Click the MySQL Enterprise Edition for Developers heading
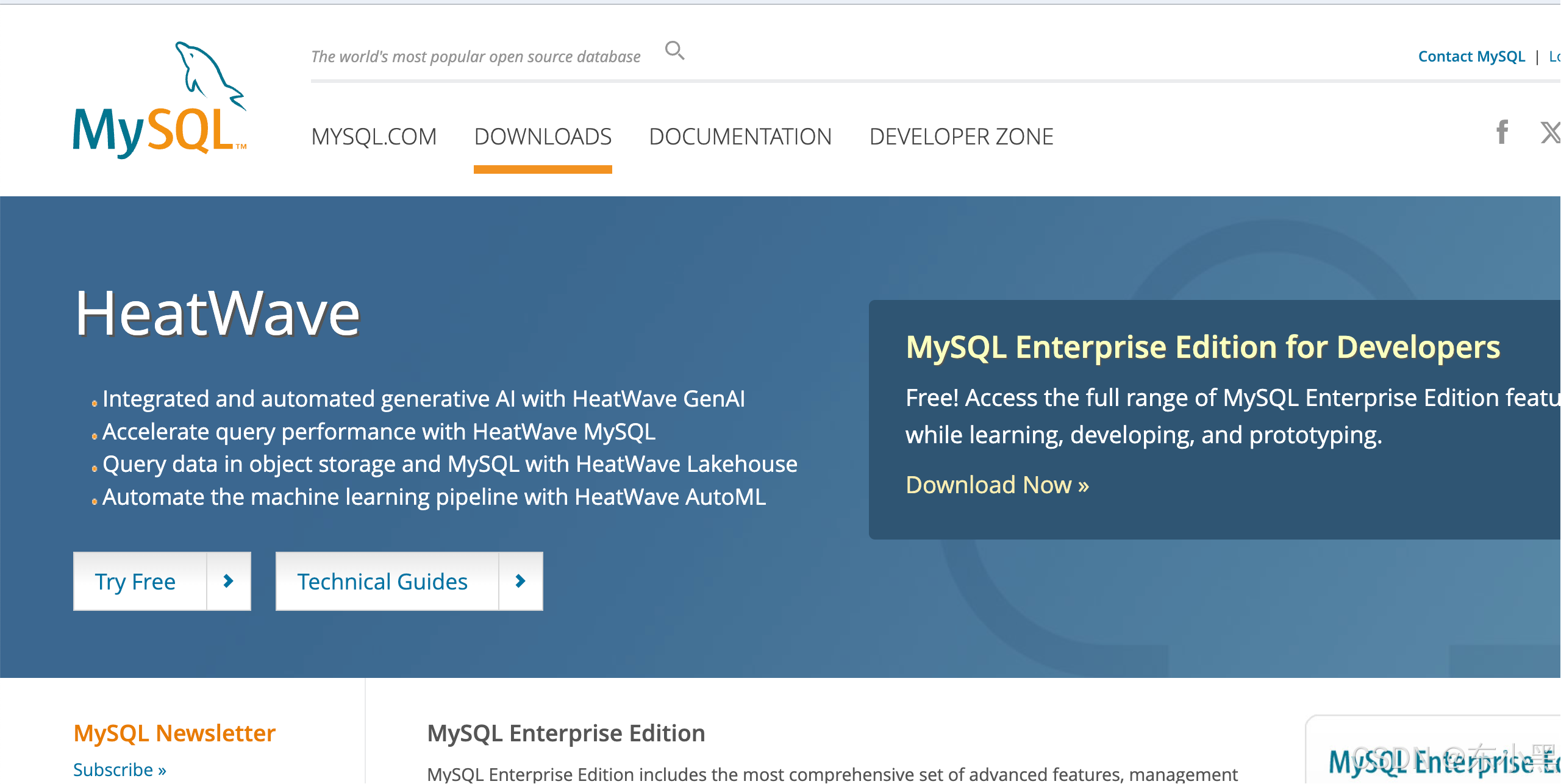The height and width of the screenshot is (784, 1561). pos(1202,347)
